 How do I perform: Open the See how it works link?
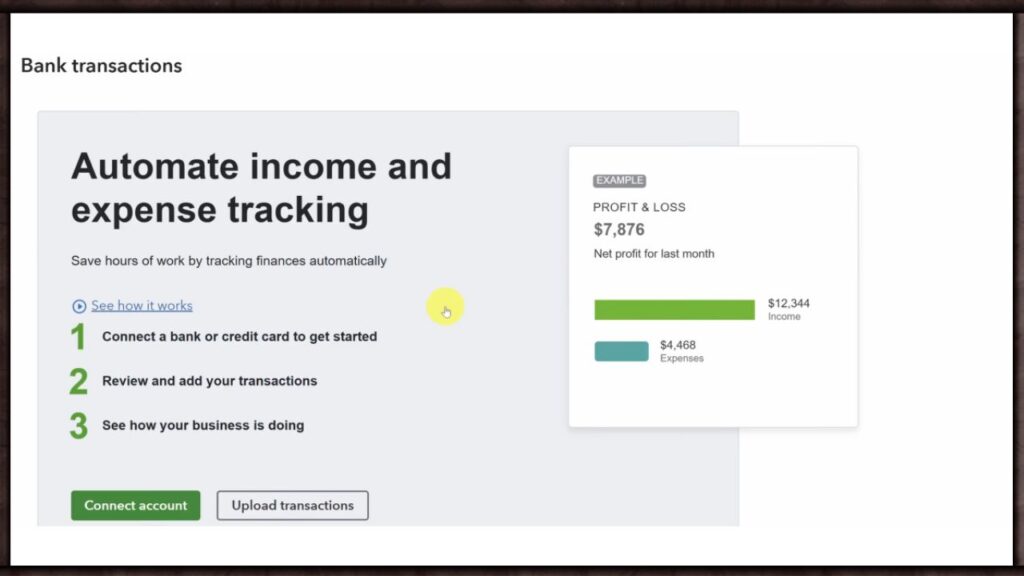coord(142,306)
